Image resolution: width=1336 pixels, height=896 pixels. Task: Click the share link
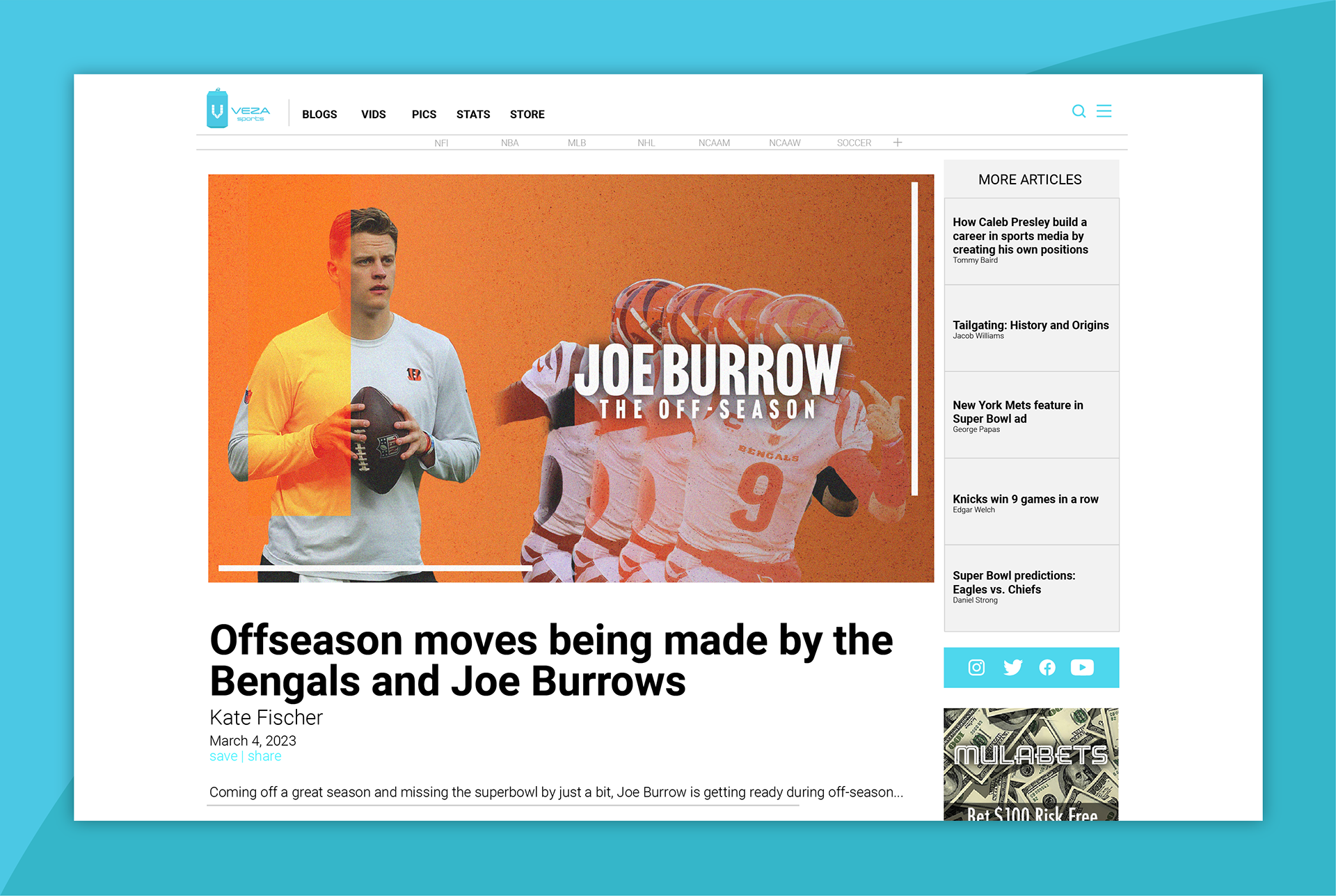point(264,756)
